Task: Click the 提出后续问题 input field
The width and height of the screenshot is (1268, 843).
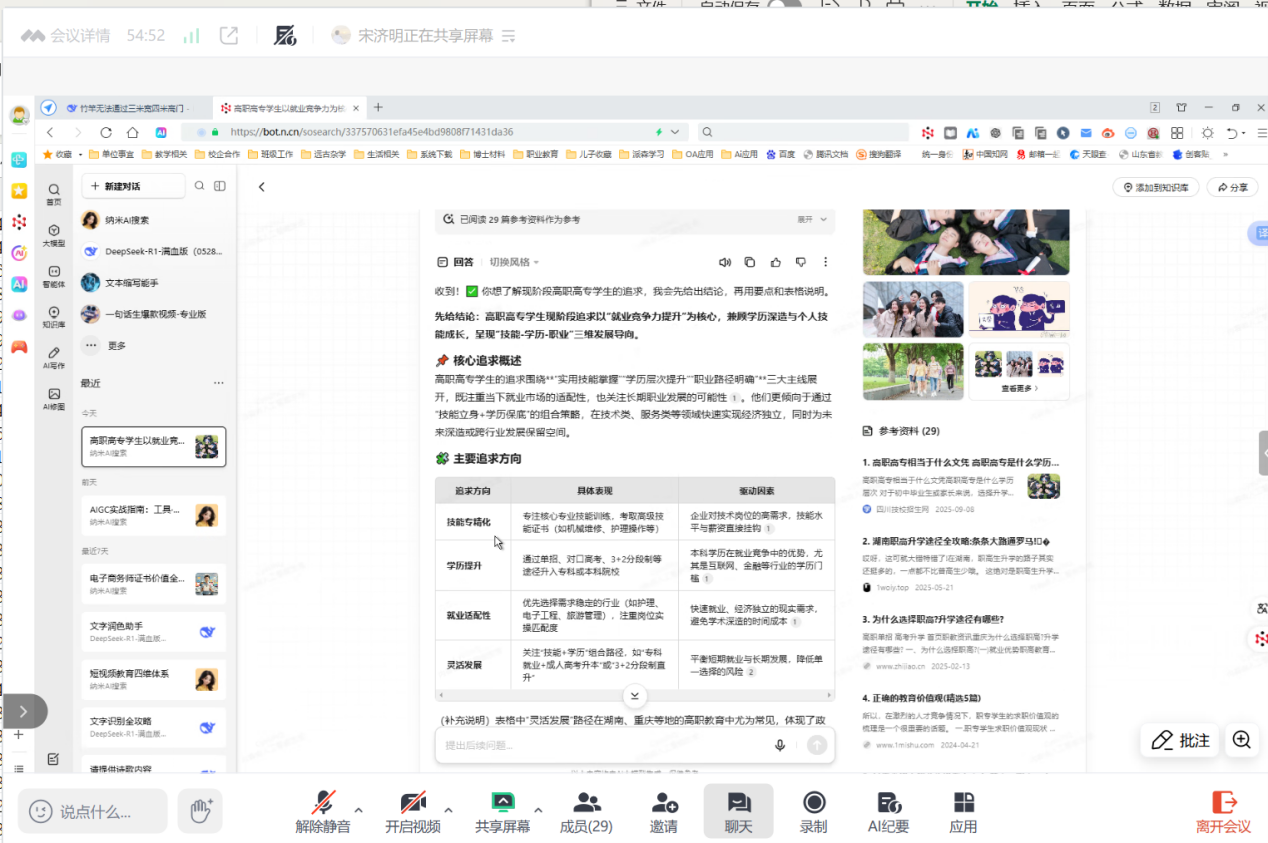Action: pyautogui.click(x=600, y=745)
